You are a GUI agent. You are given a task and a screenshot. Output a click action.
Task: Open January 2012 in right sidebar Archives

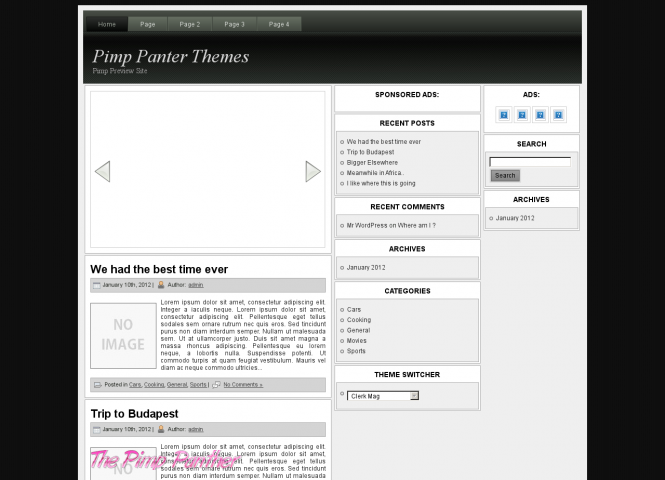tap(515, 218)
